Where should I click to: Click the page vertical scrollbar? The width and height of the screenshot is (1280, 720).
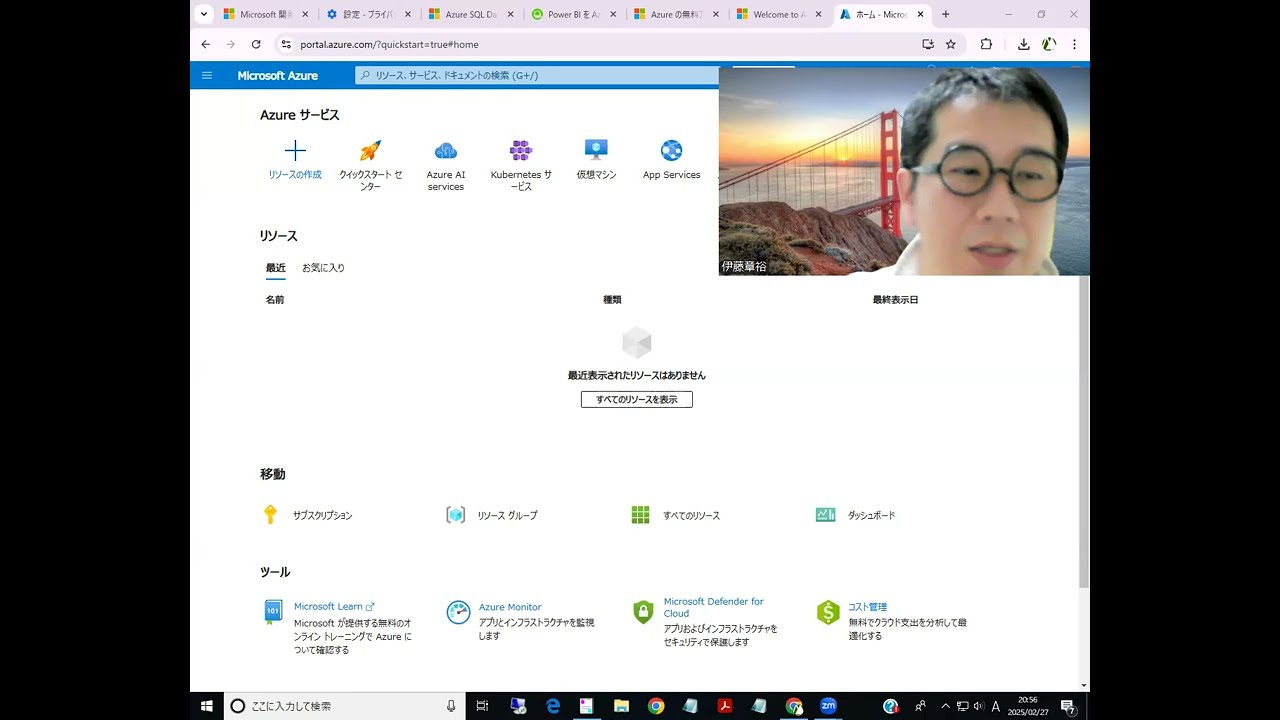point(1084,430)
